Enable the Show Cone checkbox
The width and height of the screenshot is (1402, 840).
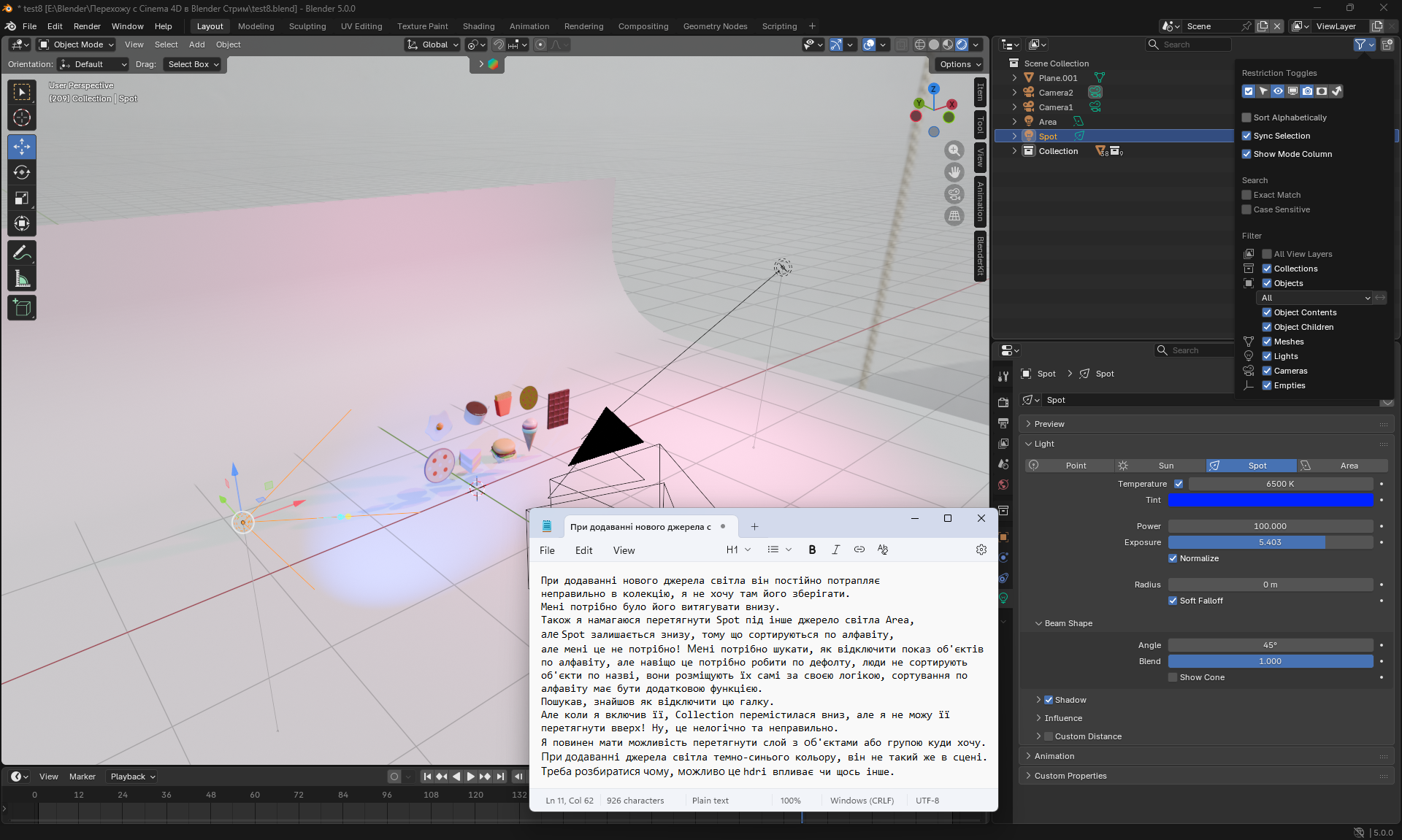pos(1173,677)
